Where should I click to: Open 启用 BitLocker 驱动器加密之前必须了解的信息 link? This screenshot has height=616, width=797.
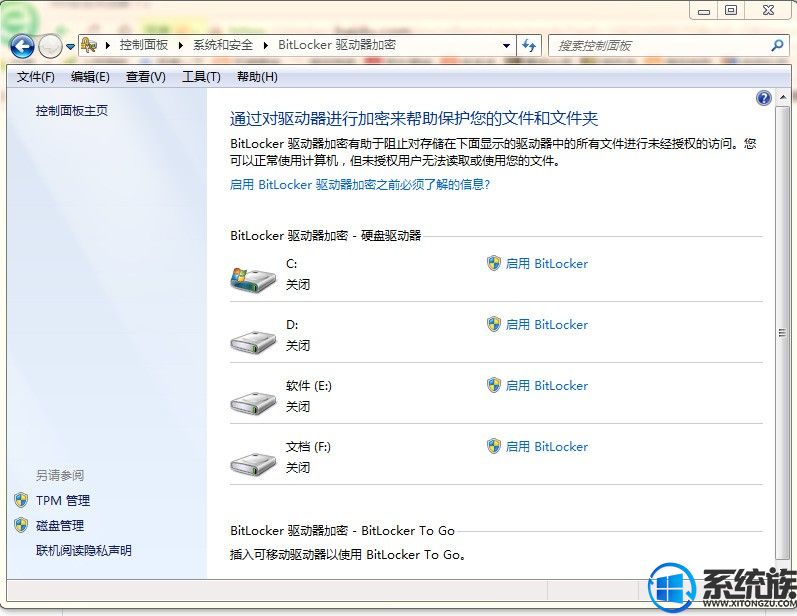(360, 184)
